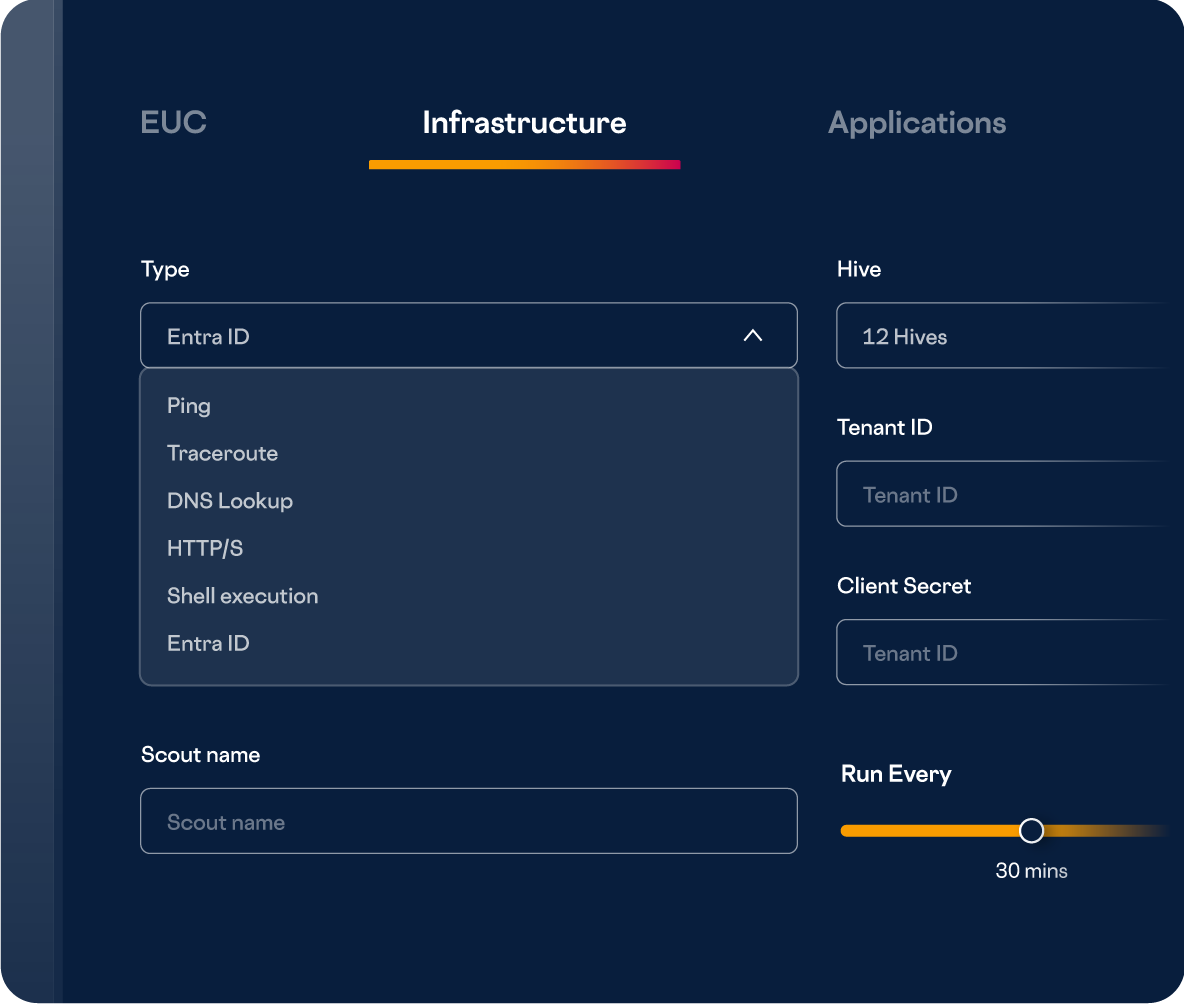Focus the Scout name input field

[468, 821]
